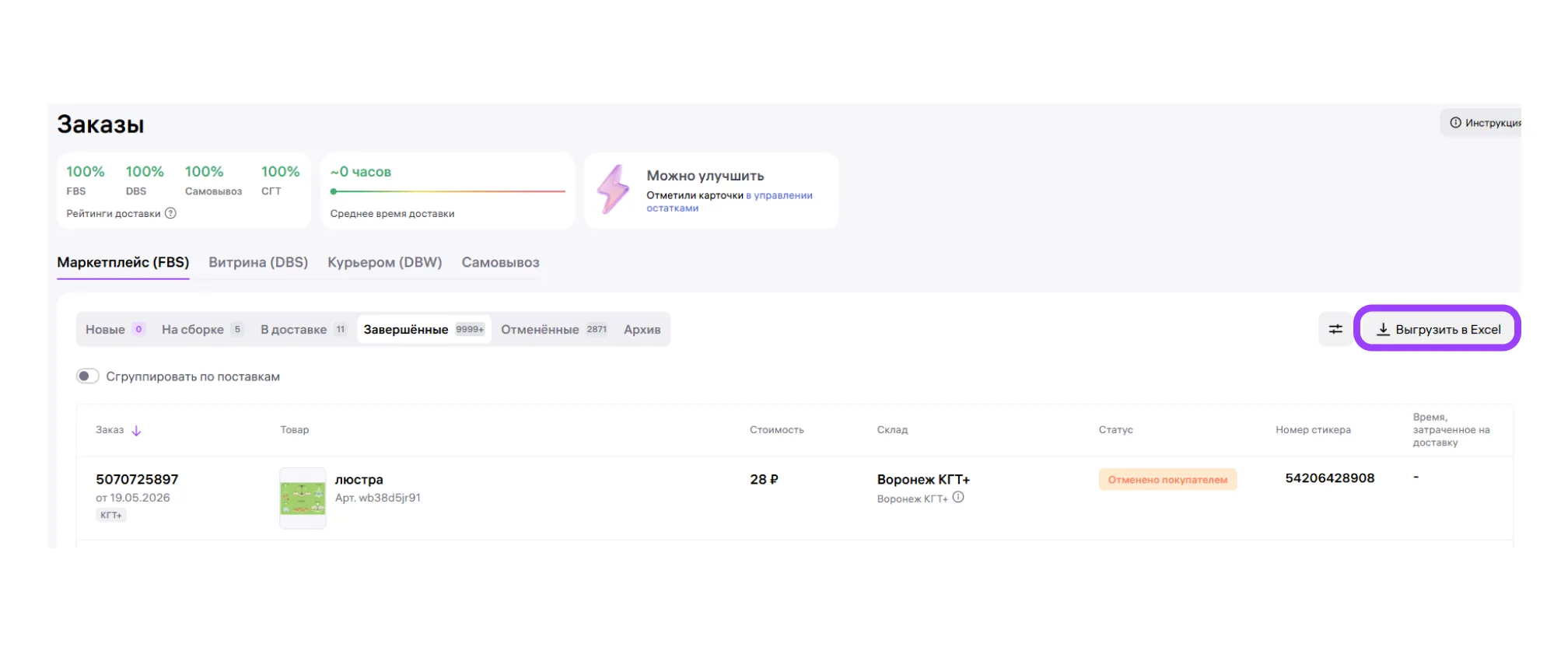Click the lightning bolt icon
1568x651 pixels.
pos(614,189)
